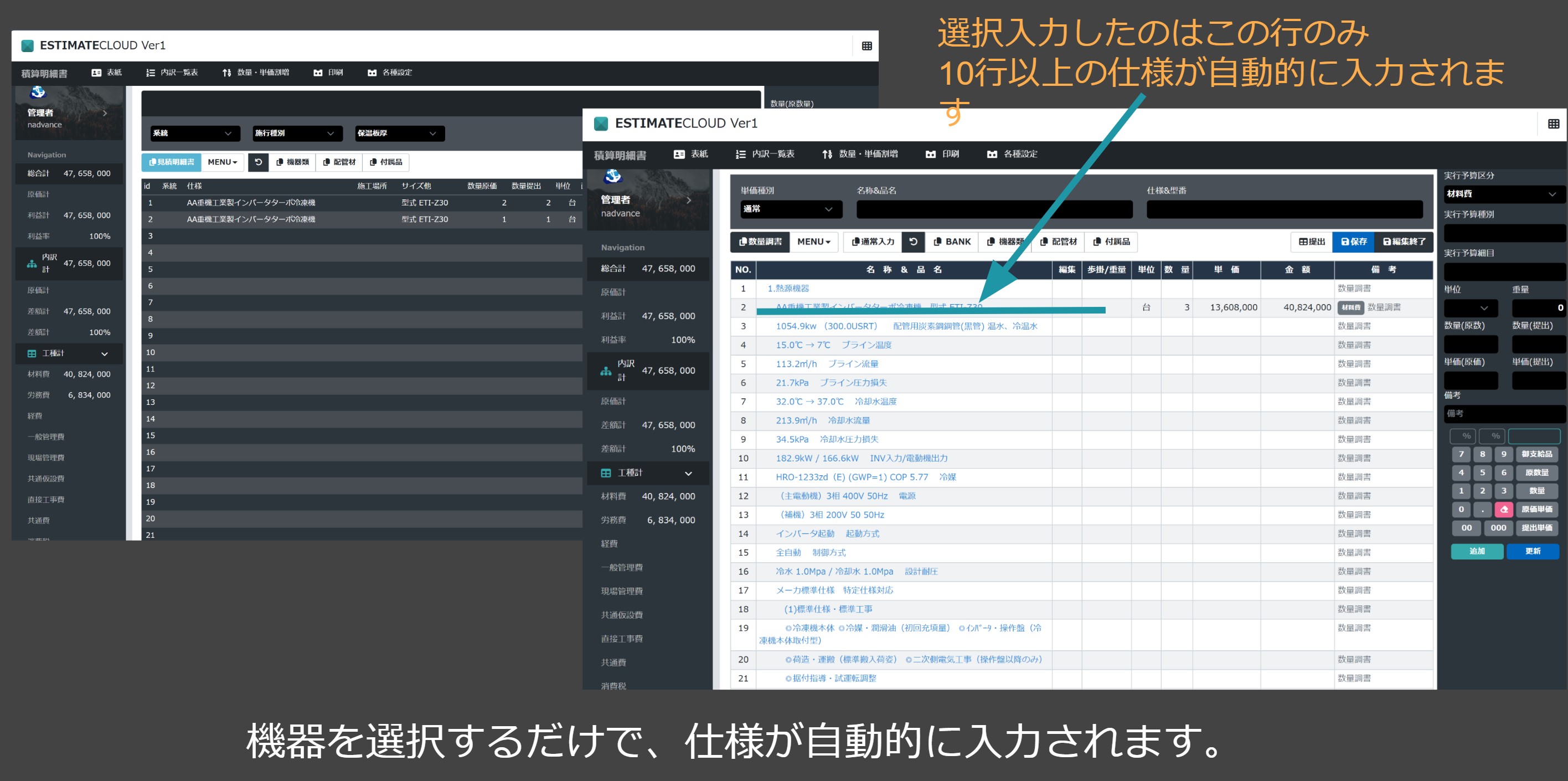Open 機器類 in back window toolbar

[292, 162]
